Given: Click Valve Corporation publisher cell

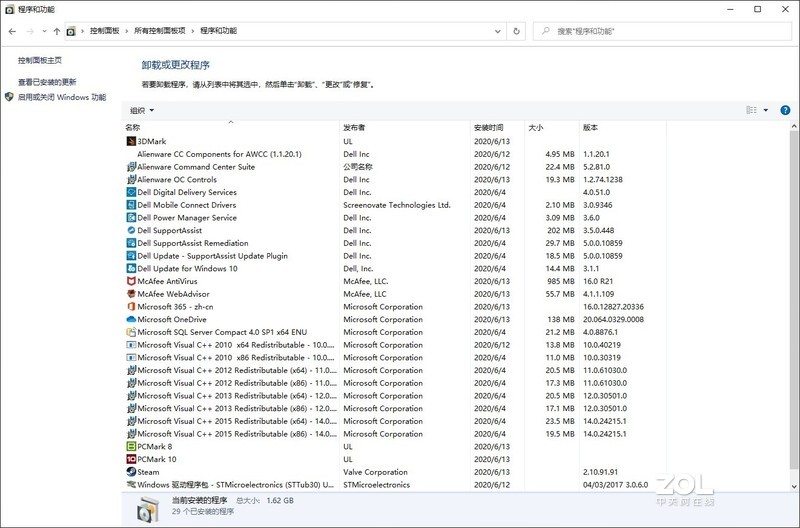Looking at the screenshot, I should pyautogui.click(x=376, y=472).
